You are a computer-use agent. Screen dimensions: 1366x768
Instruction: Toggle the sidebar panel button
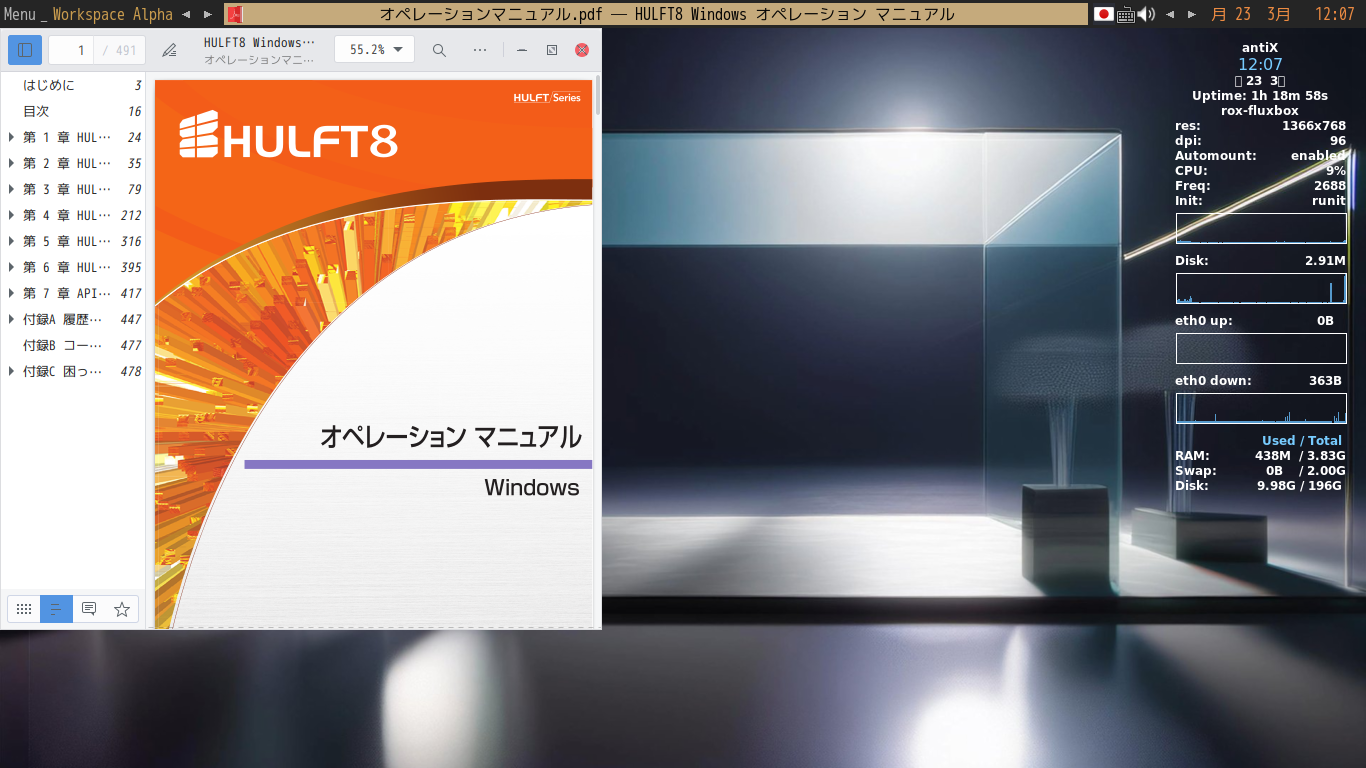(25, 50)
